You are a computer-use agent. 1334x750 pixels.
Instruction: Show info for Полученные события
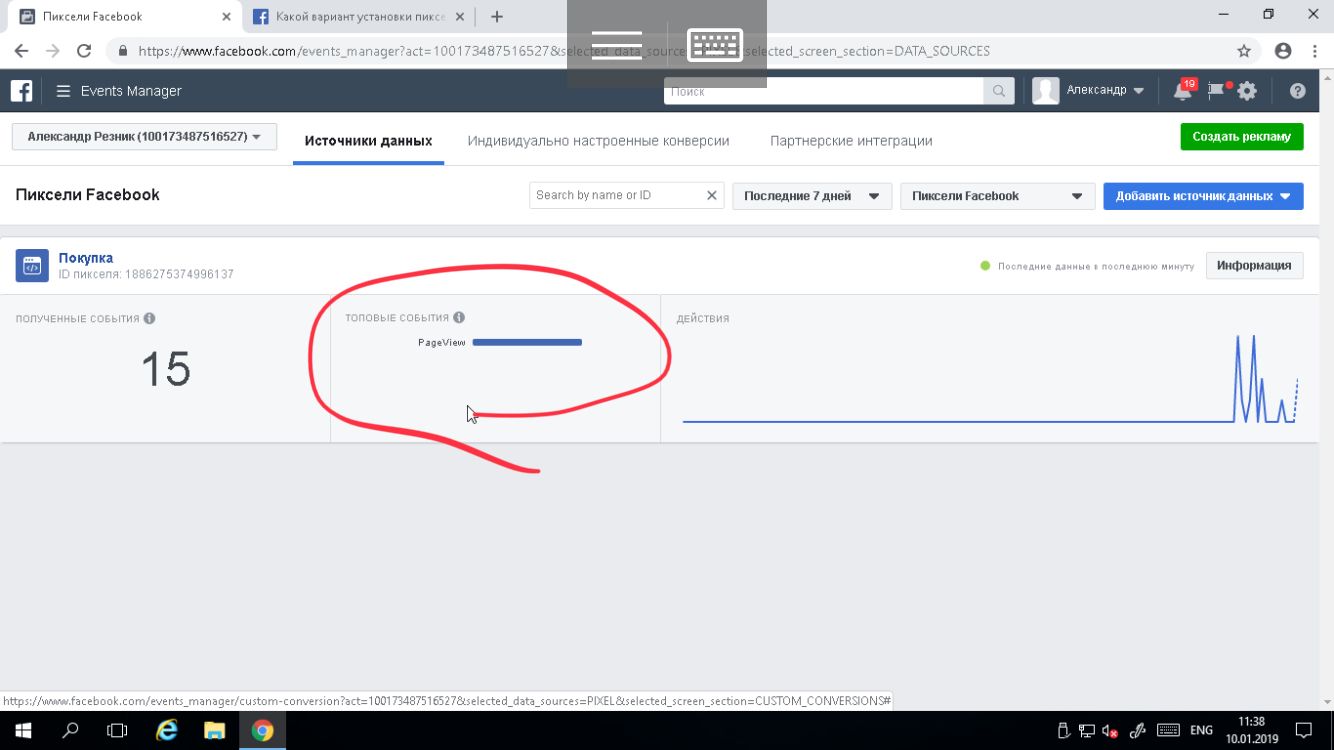149,318
